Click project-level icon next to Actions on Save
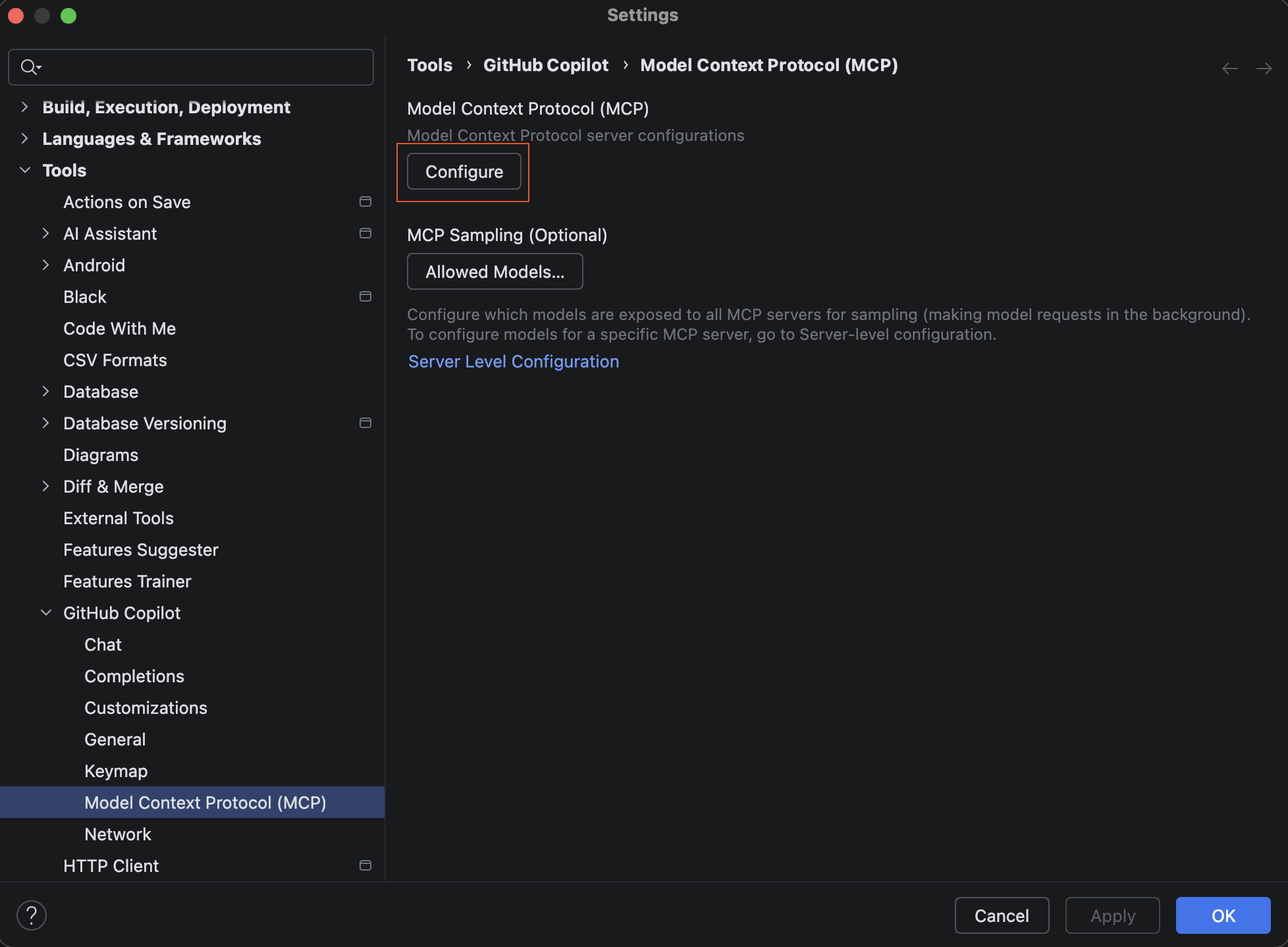1288x947 pixels. [x=365, y=202]
